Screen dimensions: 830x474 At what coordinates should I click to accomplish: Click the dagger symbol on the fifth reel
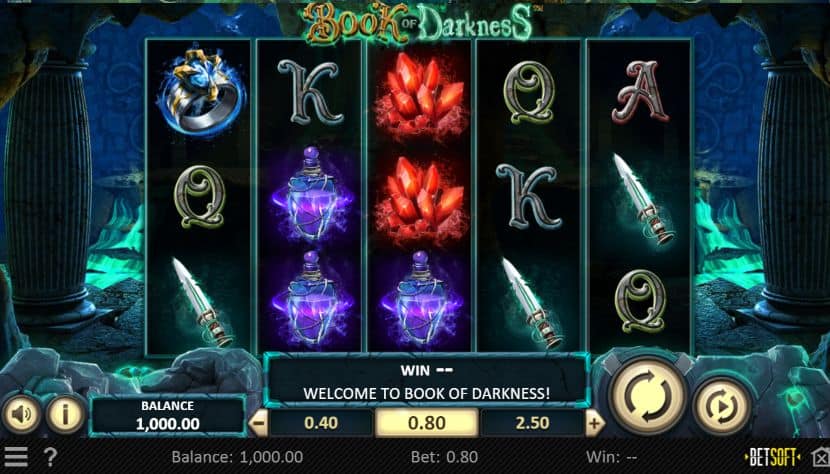point(644,198)
